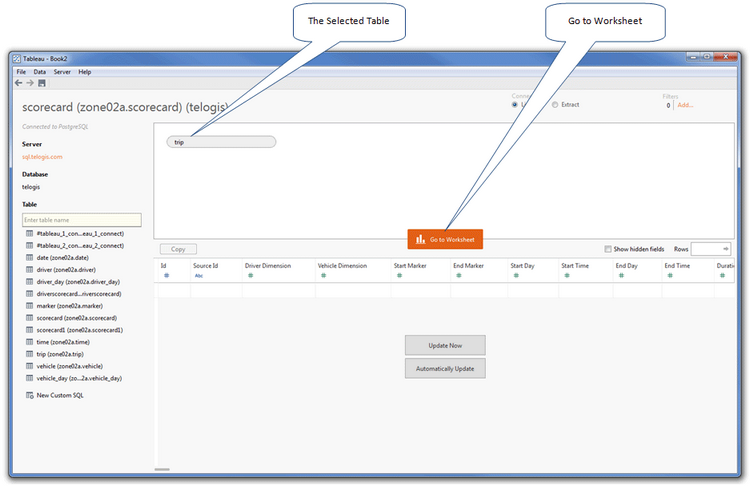Viewport: 750px width, 486px height.
Task: Click the Enter table name search field
Action: point(82,220)
